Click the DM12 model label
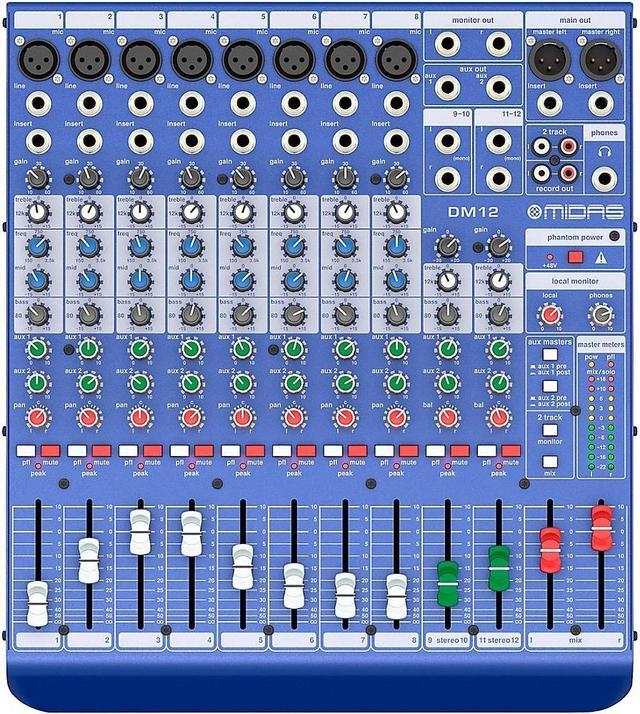Image resolution: width=640 pixels, height=714 pixels. pyautogui.click(x=472, y=212)
